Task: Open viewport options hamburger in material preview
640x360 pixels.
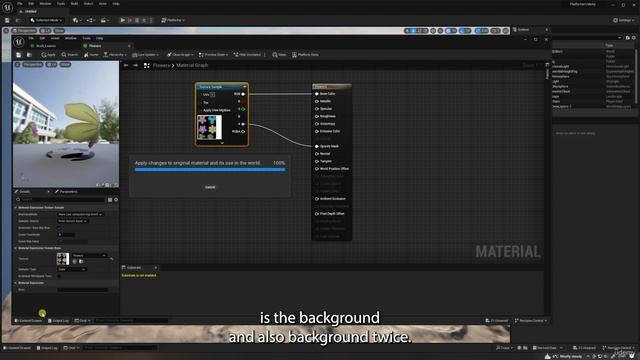Action: point(17,64)
